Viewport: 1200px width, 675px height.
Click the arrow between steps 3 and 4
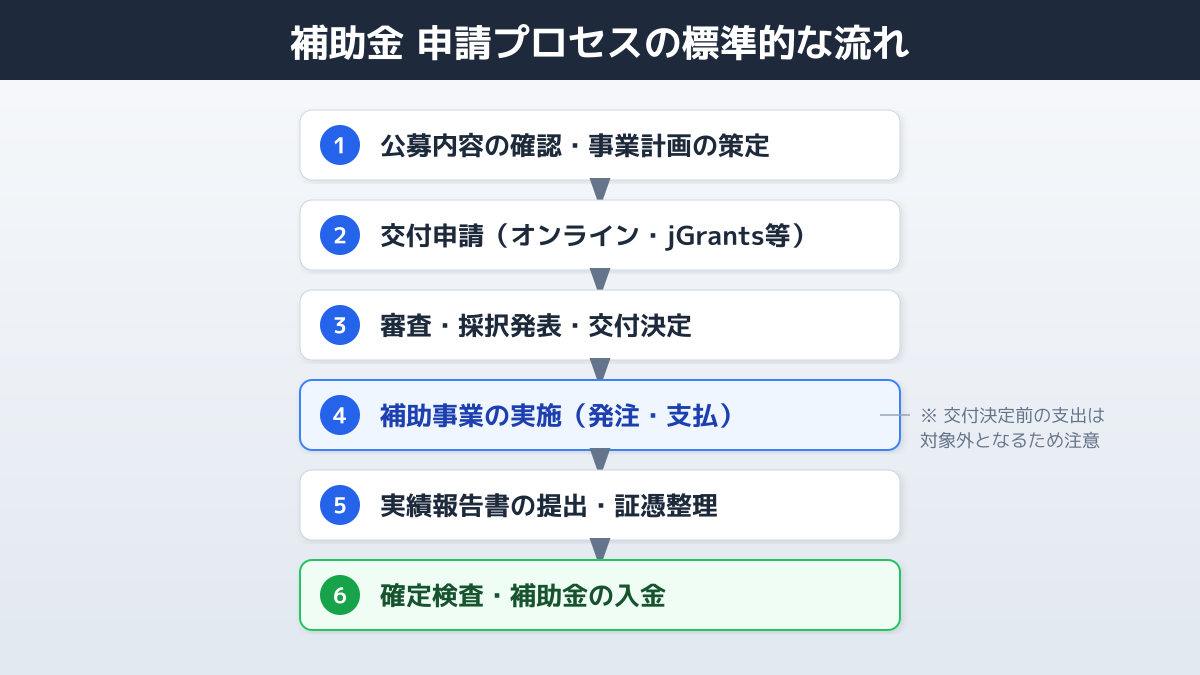pyautogui.click(x=600, y=370)
